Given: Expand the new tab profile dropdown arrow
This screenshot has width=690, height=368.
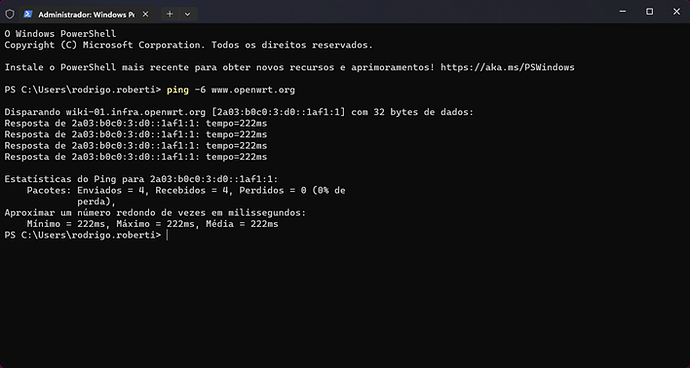Looking at the screenshot, I should tap(187, 14).
